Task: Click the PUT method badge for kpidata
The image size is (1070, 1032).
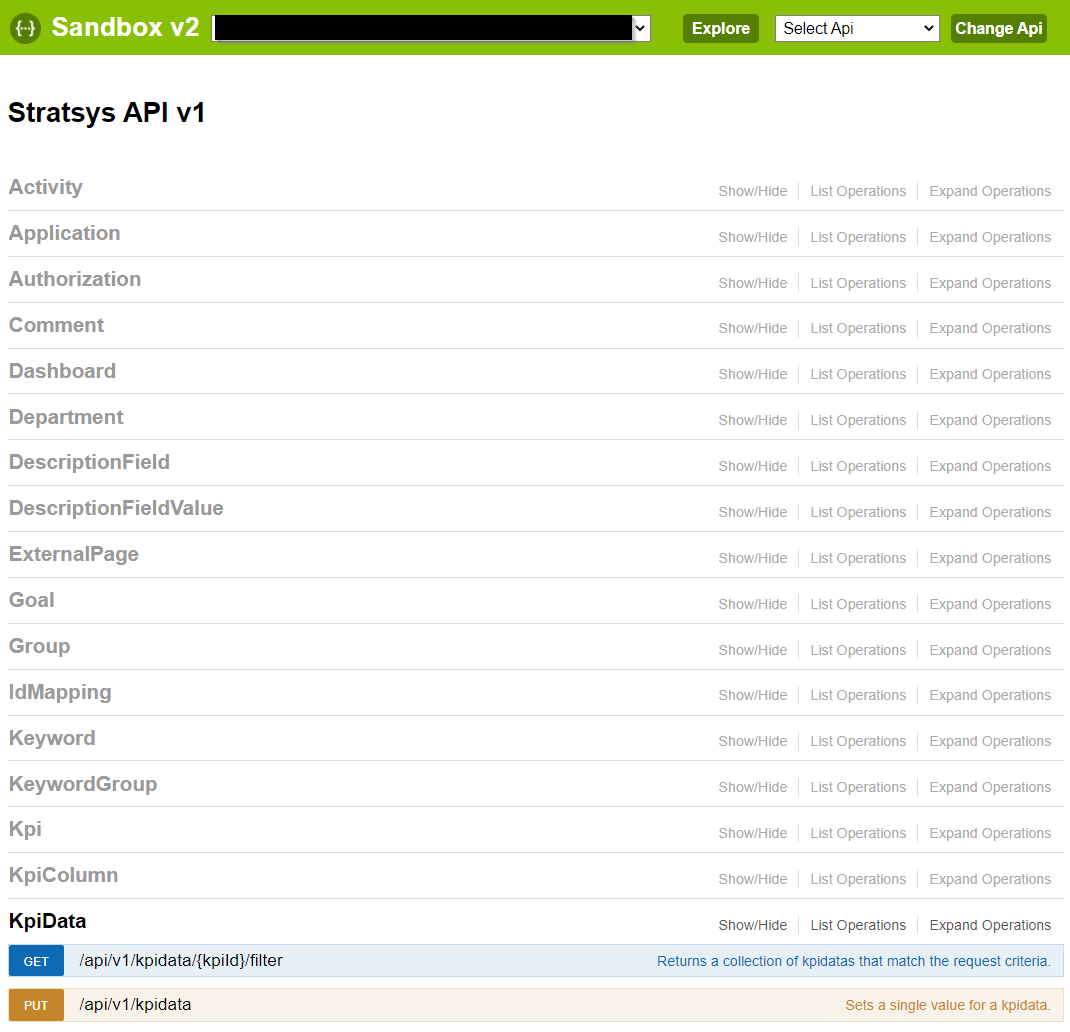Action: tap(36, 1005)
